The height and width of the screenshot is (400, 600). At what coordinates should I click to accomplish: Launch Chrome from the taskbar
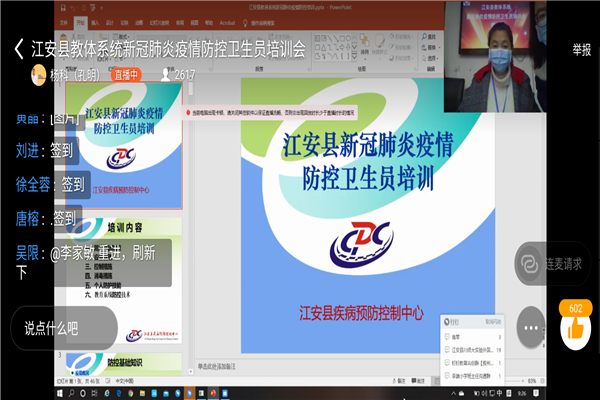click(x=130, y=393)
